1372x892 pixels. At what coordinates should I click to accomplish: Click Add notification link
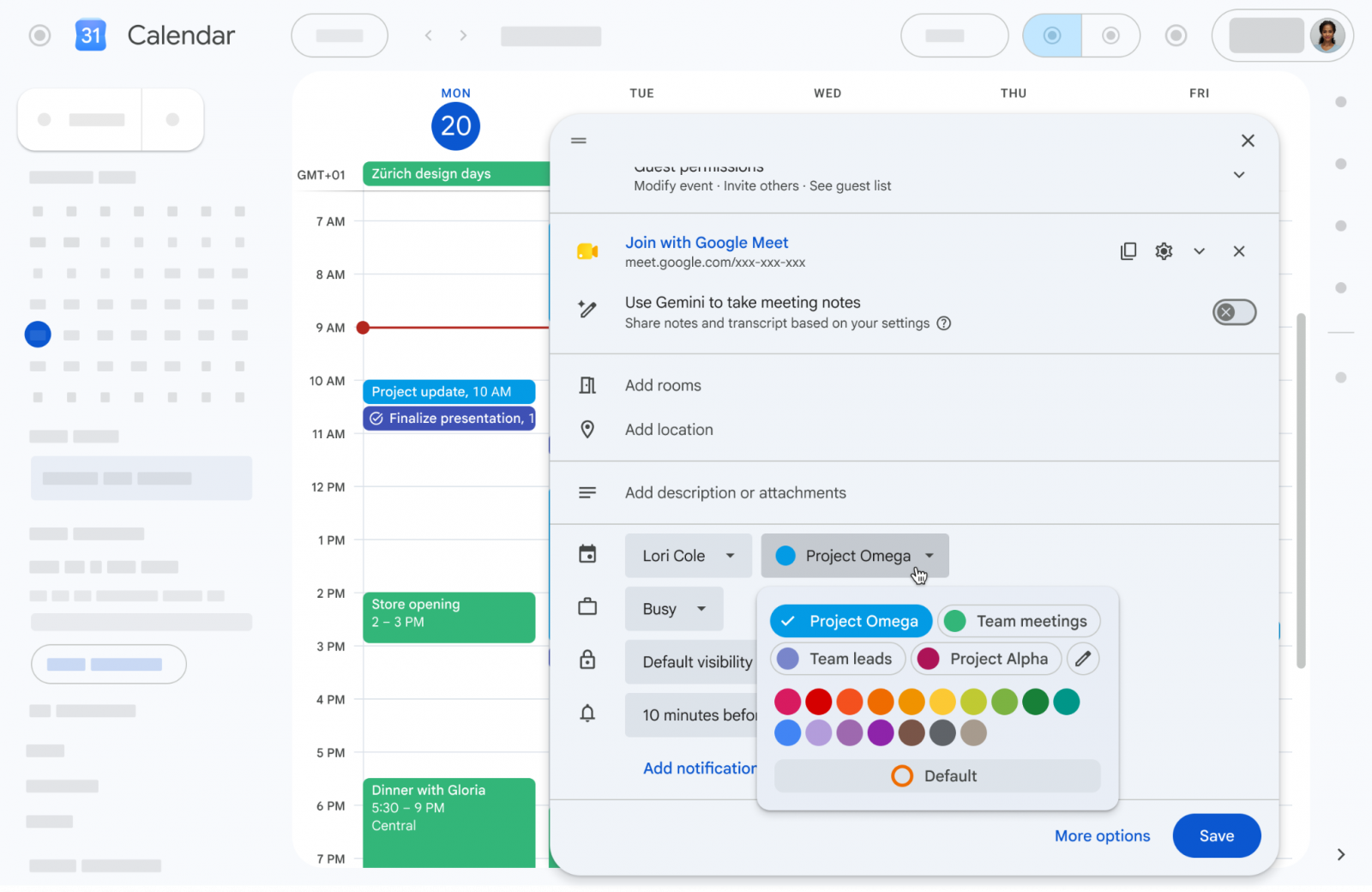[700, 768]
